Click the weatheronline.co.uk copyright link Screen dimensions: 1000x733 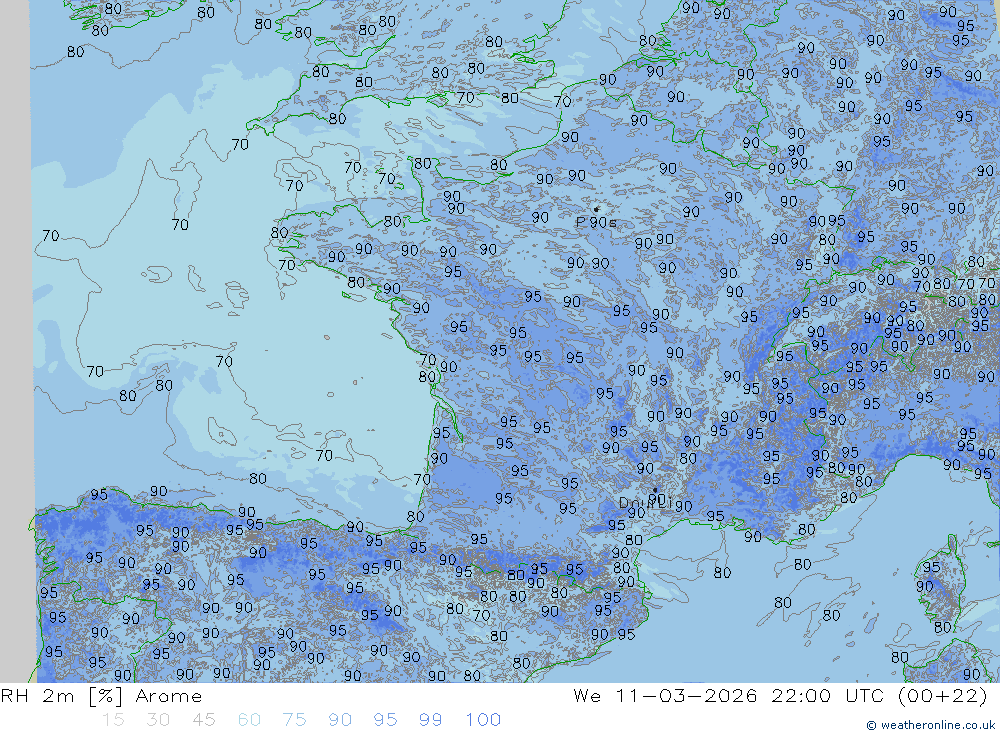(930, 725)
